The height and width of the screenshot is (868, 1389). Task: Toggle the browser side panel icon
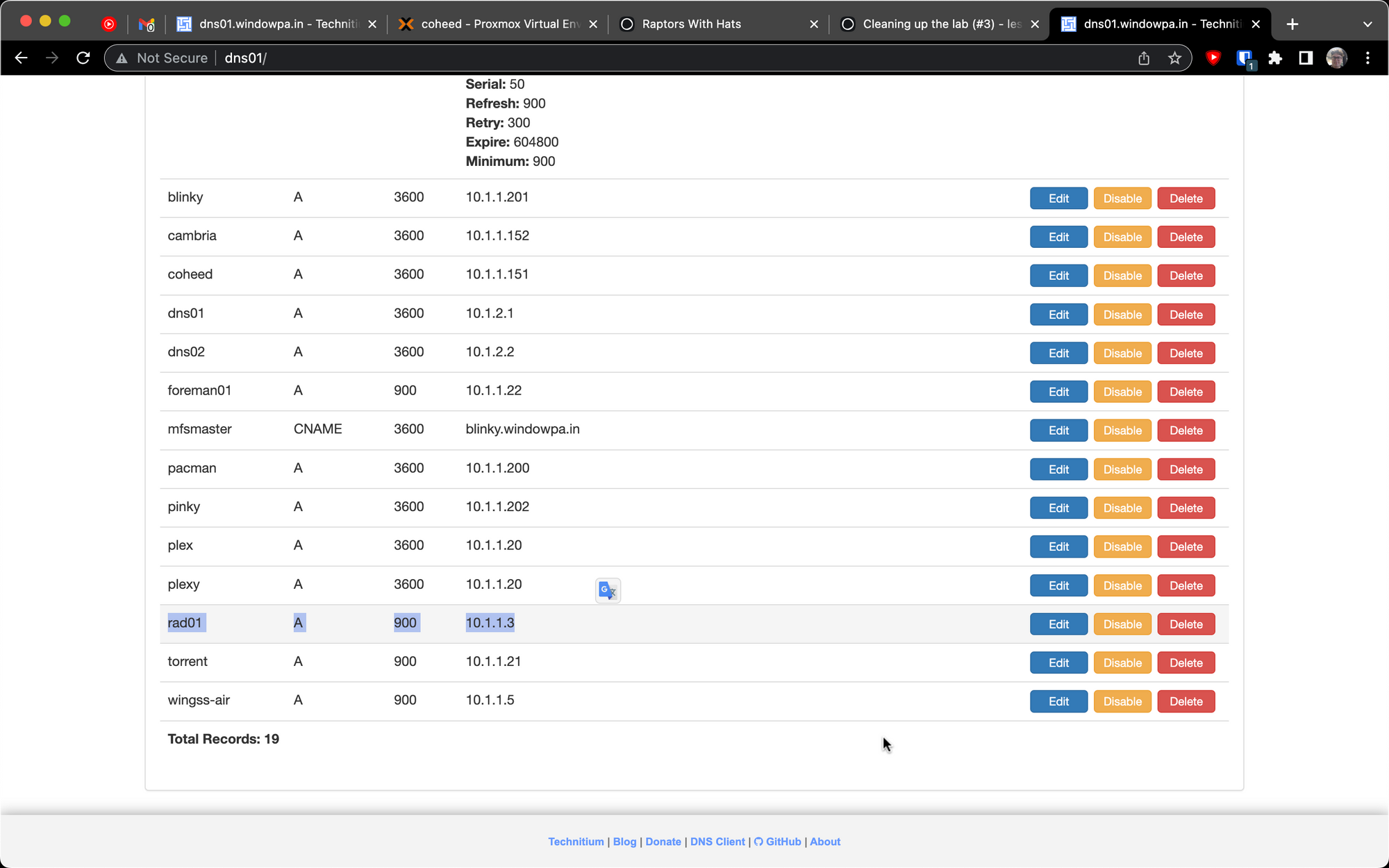click(1306, 58)
